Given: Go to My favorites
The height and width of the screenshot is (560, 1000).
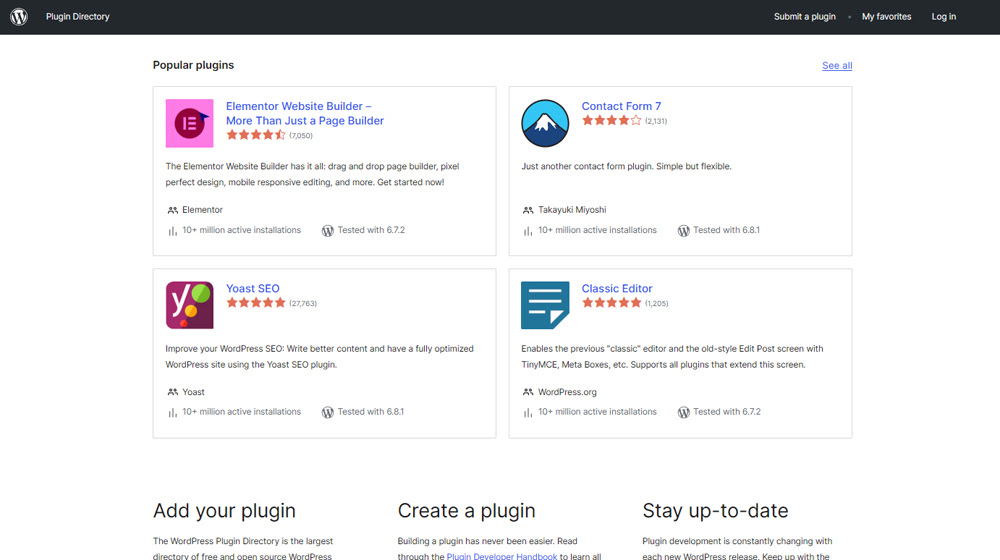Looking at the screenshot, I should [x=886, y=17].
